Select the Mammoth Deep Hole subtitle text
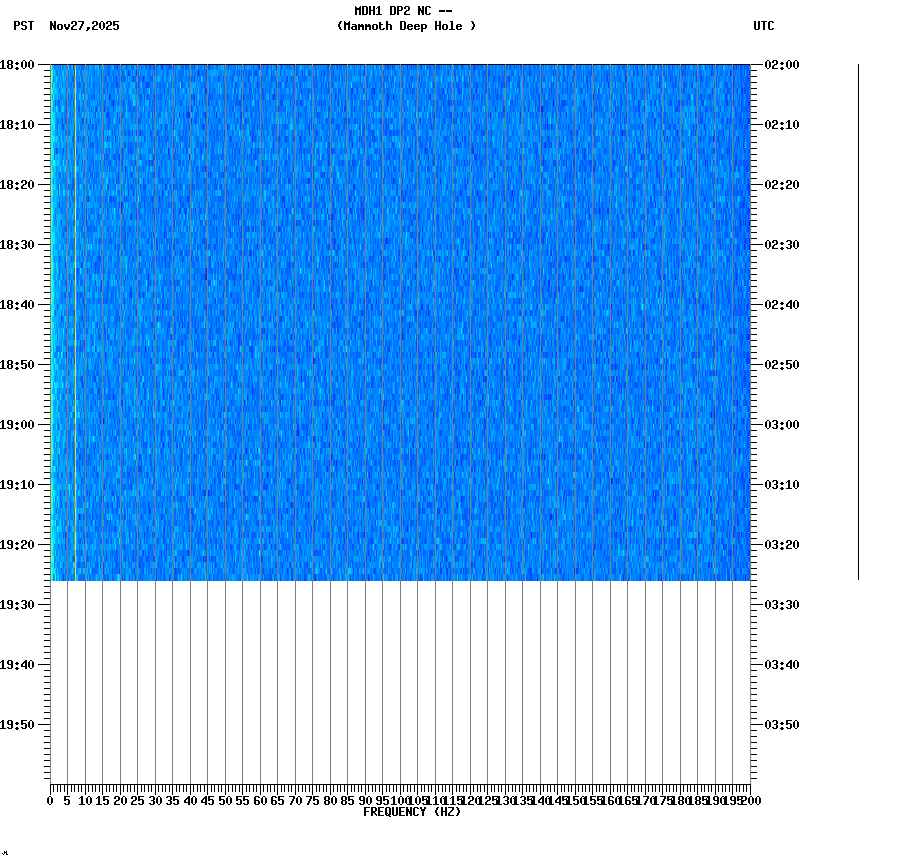 tap(407, 27)
